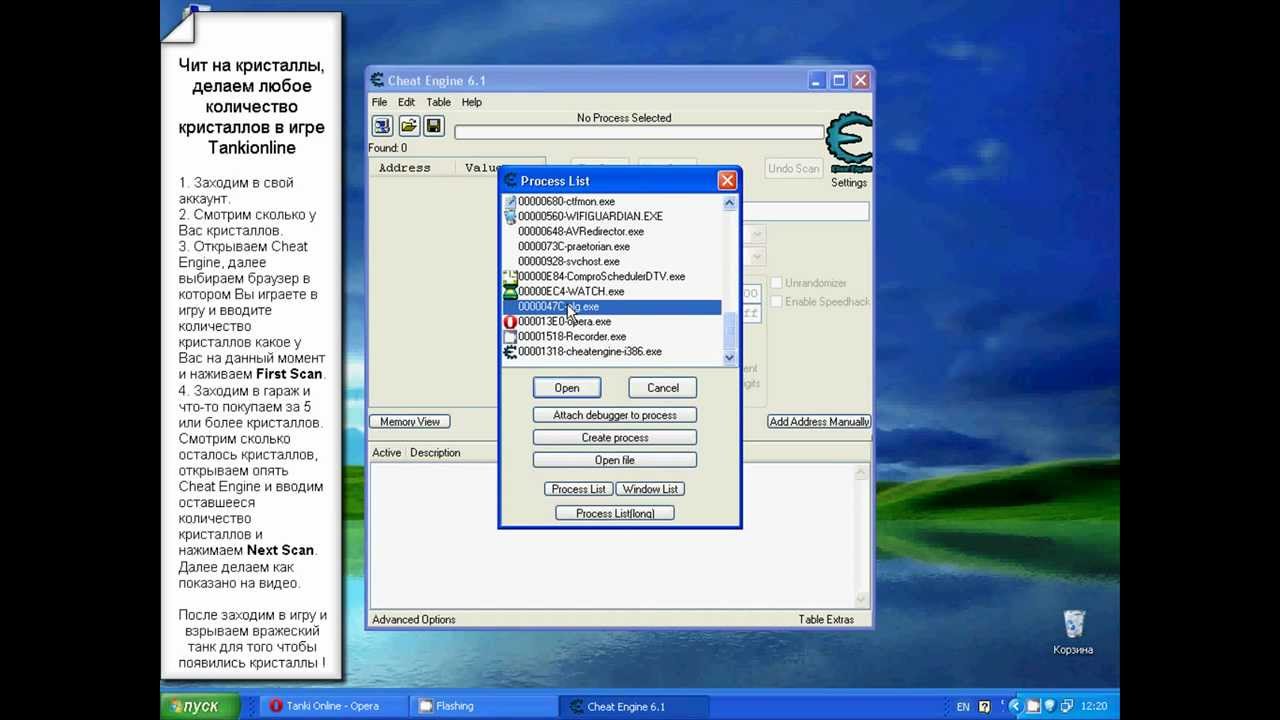Screen dimensions: 1280x720
Task: Click the Active column header
Action: (x=387, y=453)
